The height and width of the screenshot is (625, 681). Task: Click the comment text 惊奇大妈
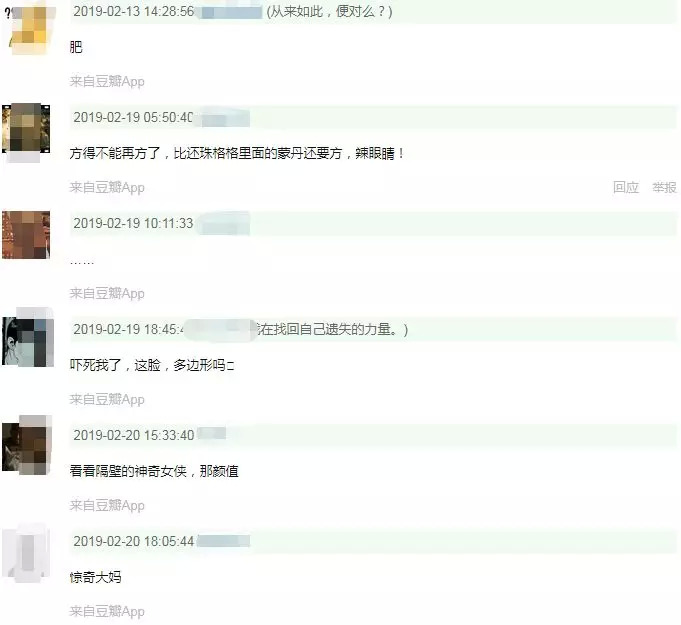pos(96,577)
